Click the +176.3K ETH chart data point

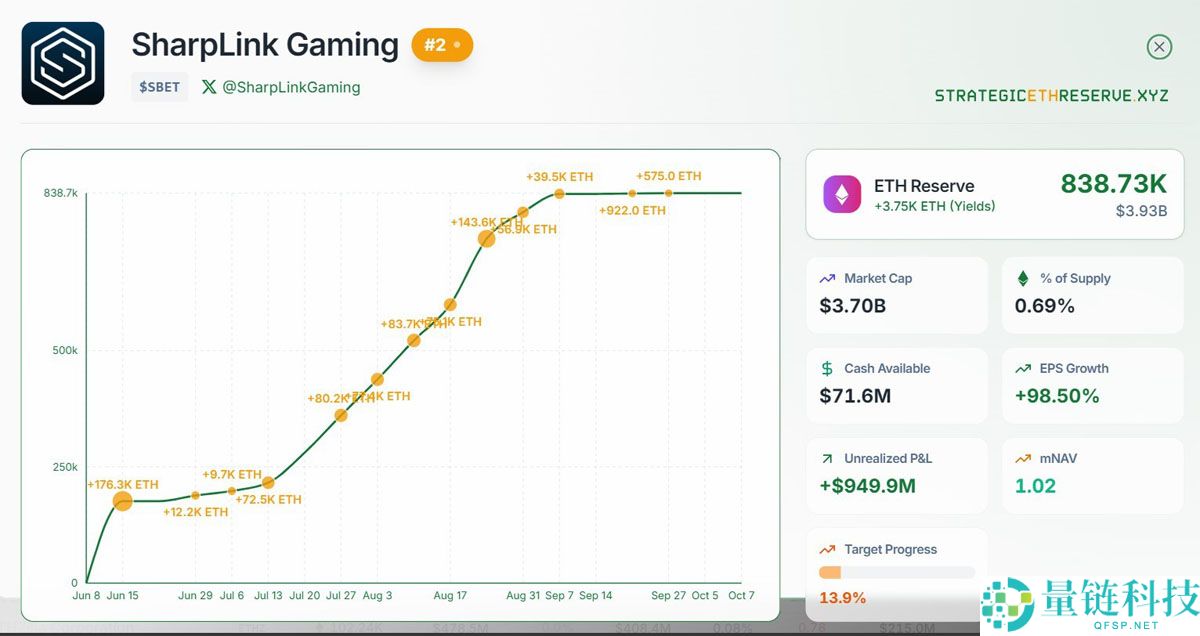(123, 501)
